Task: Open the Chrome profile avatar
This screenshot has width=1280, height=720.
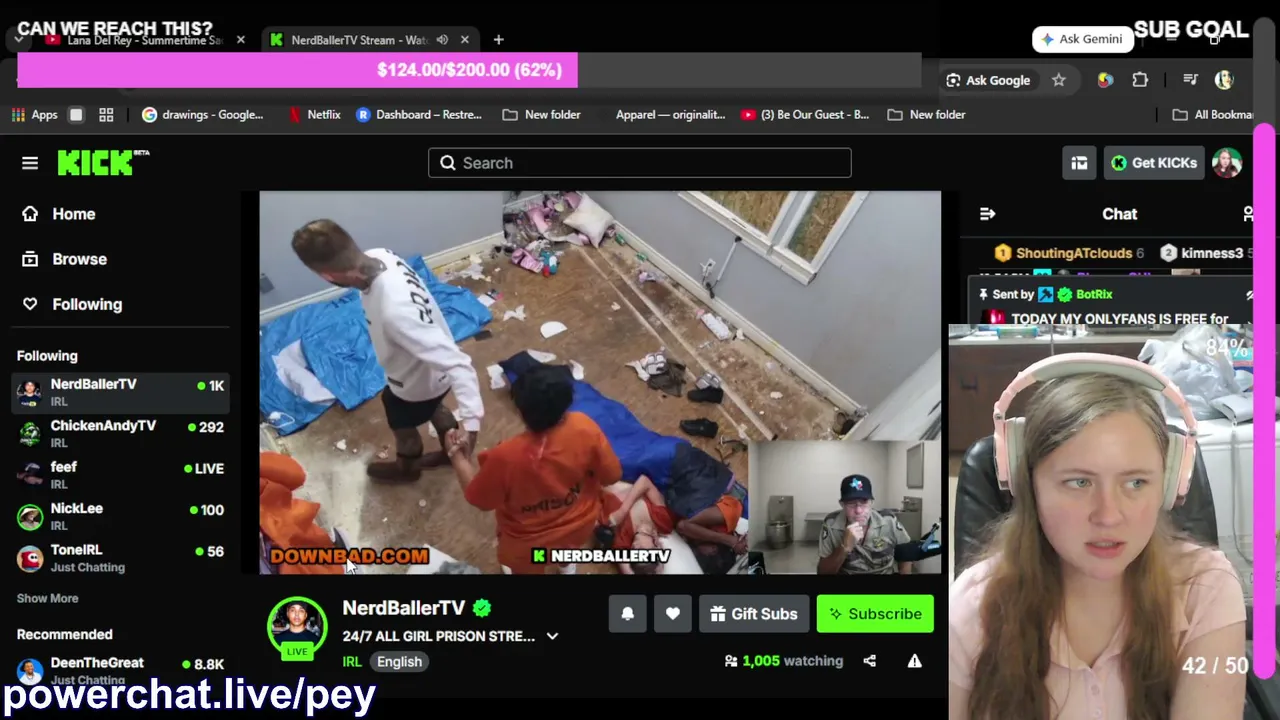Action: pos(1224,80)
